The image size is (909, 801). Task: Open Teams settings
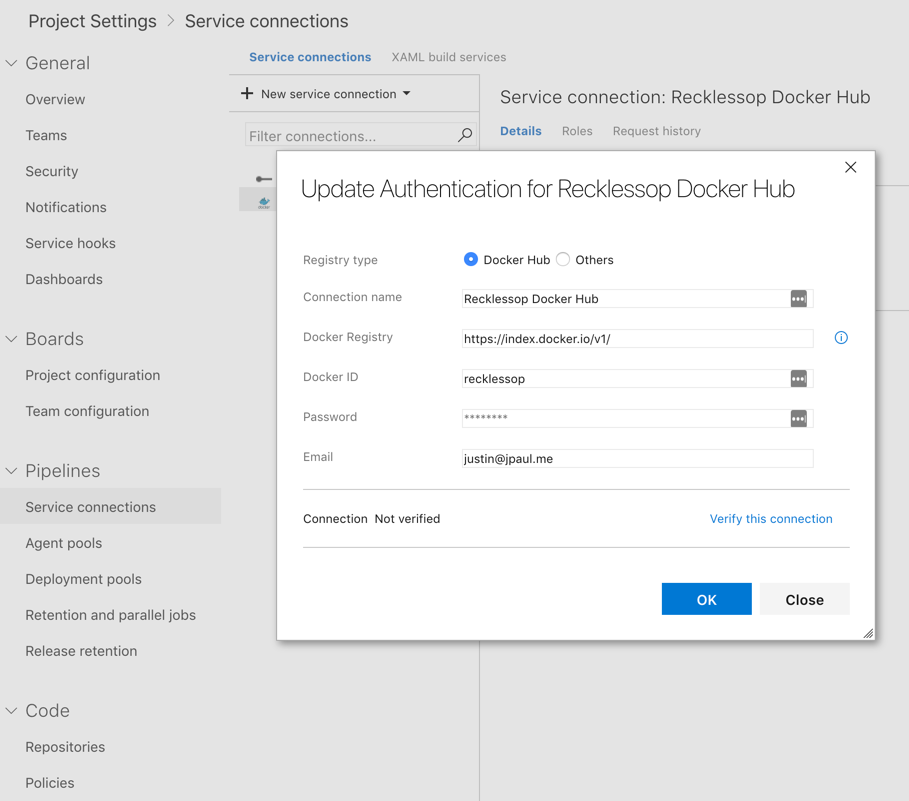[x=46, y=136]
